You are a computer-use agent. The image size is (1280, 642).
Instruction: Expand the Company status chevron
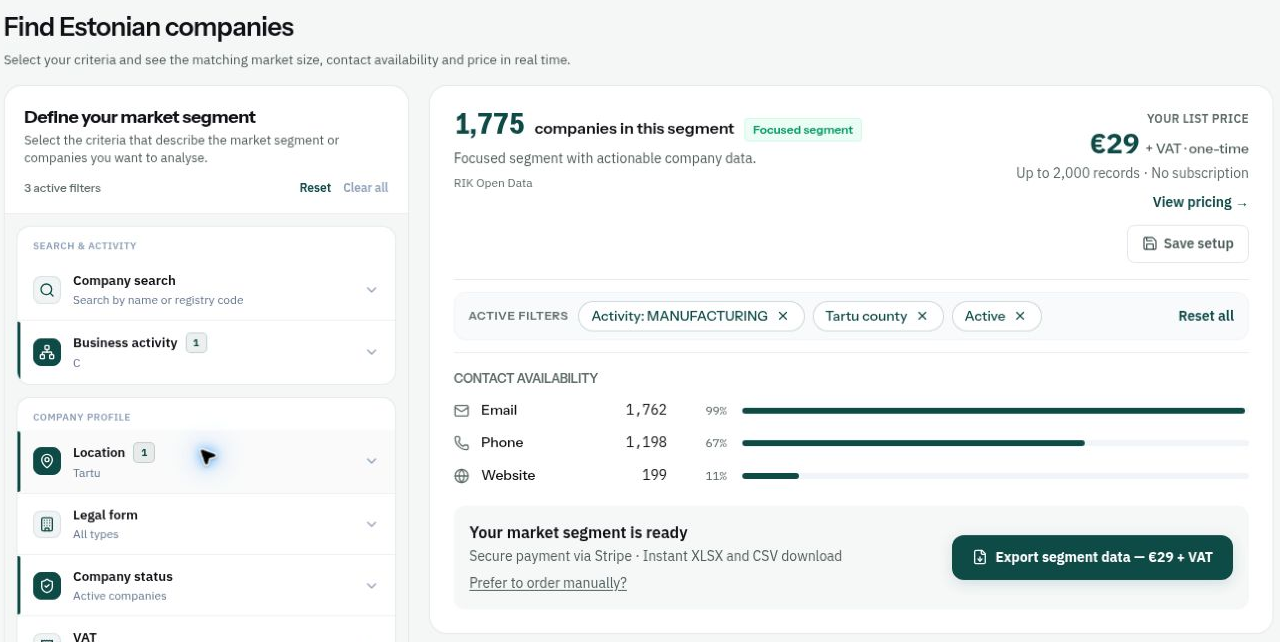pos(371,586)
